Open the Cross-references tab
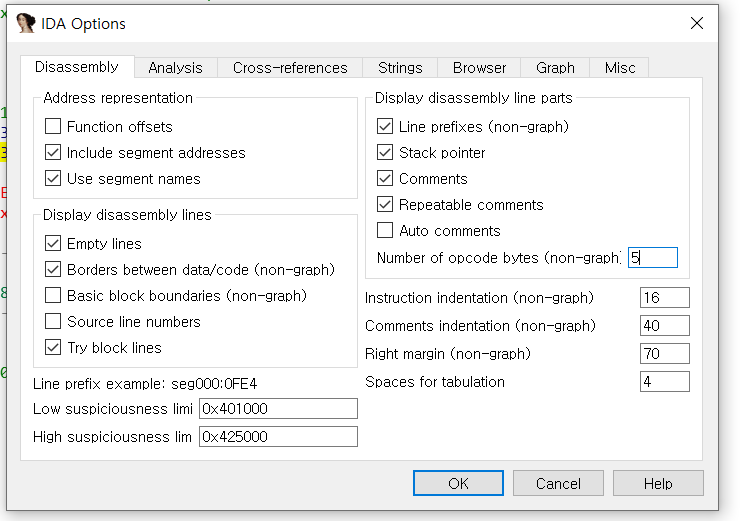Screen dimensions: 749x521 tap(290, 68)
